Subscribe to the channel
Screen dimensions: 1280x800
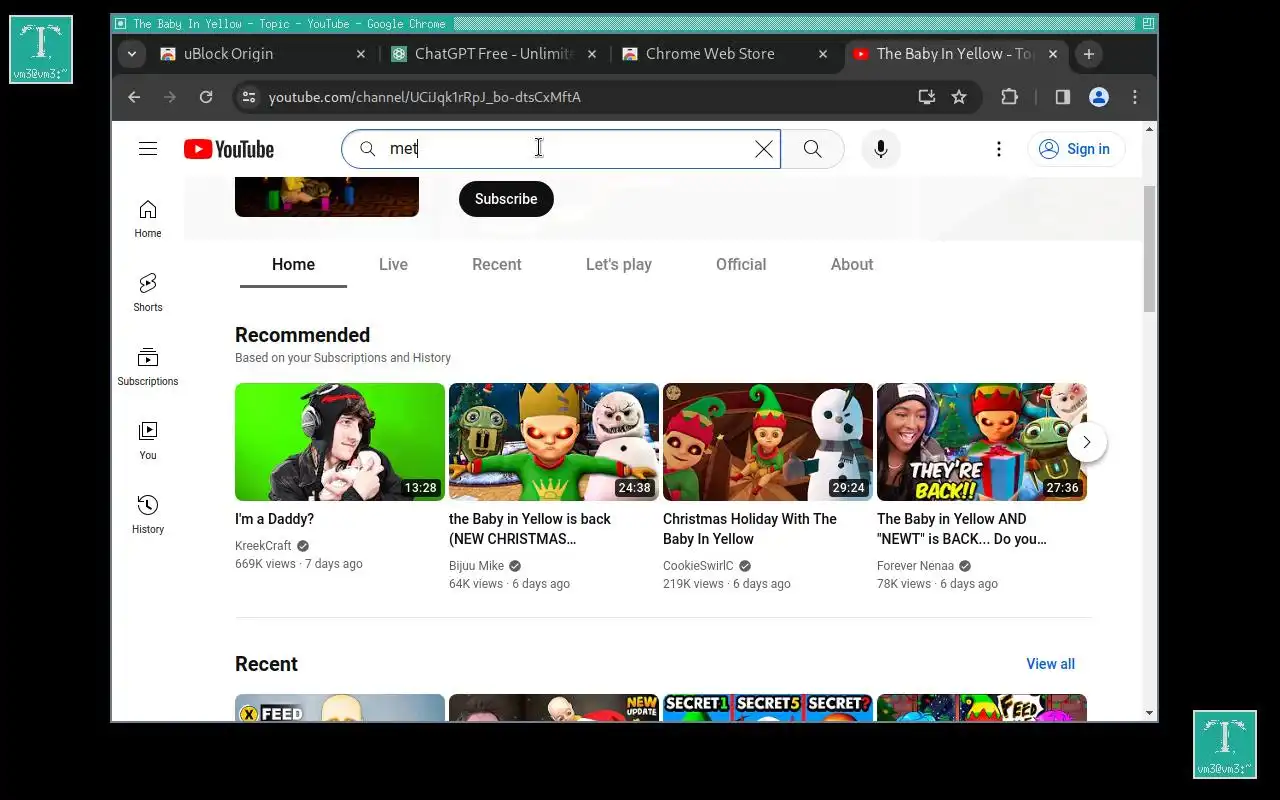coord(506,199)
